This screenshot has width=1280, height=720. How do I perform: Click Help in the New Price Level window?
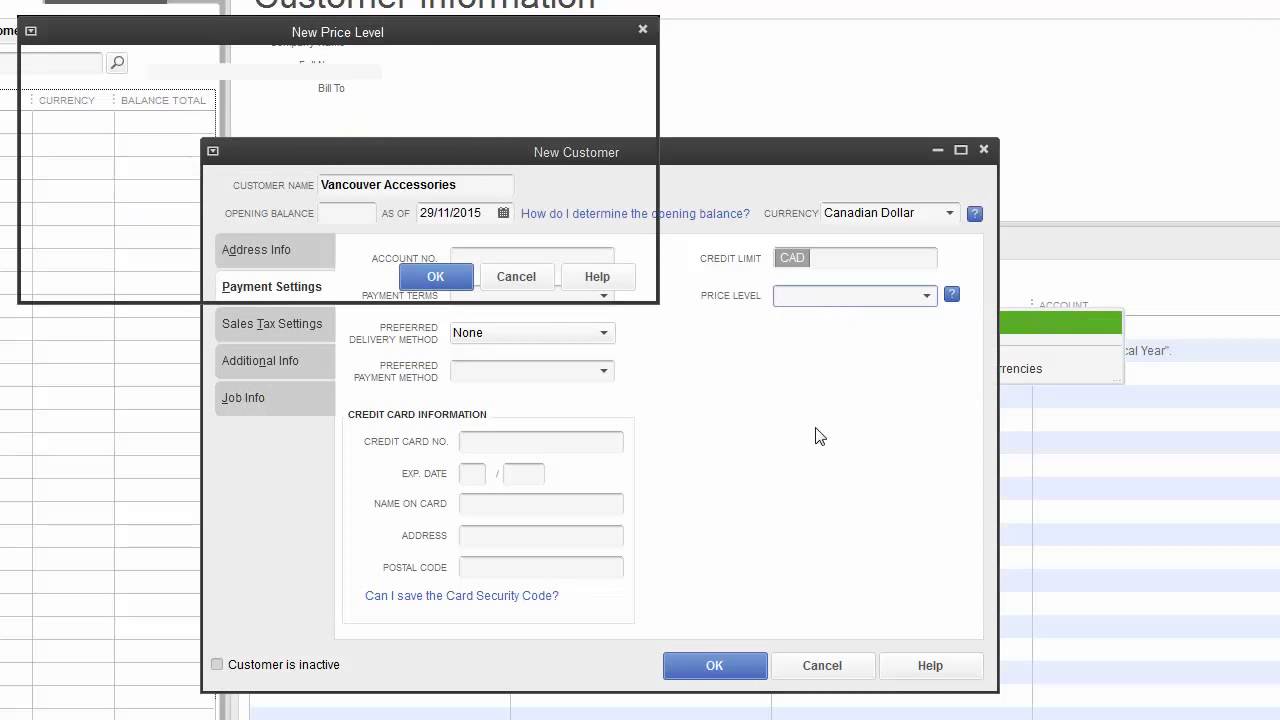(x=597, y=277)
